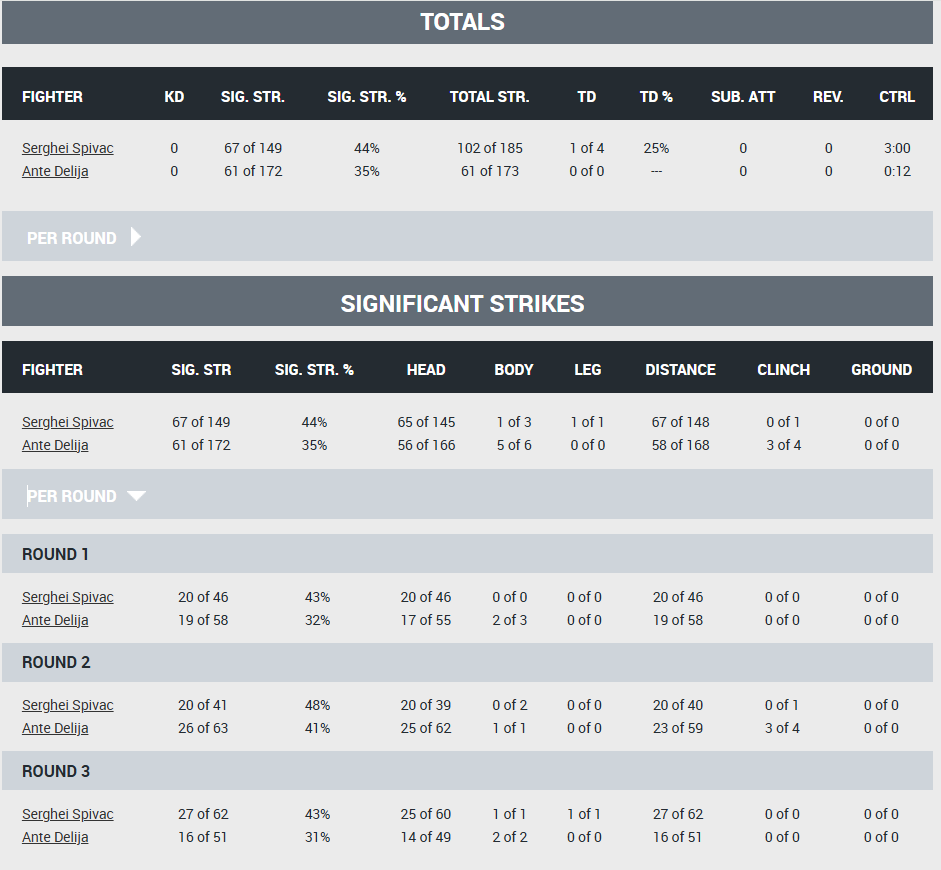The width and height of the screenshot is (941, 870).
Task: Click Ante Delija link under Round 3
Action: 55,837
